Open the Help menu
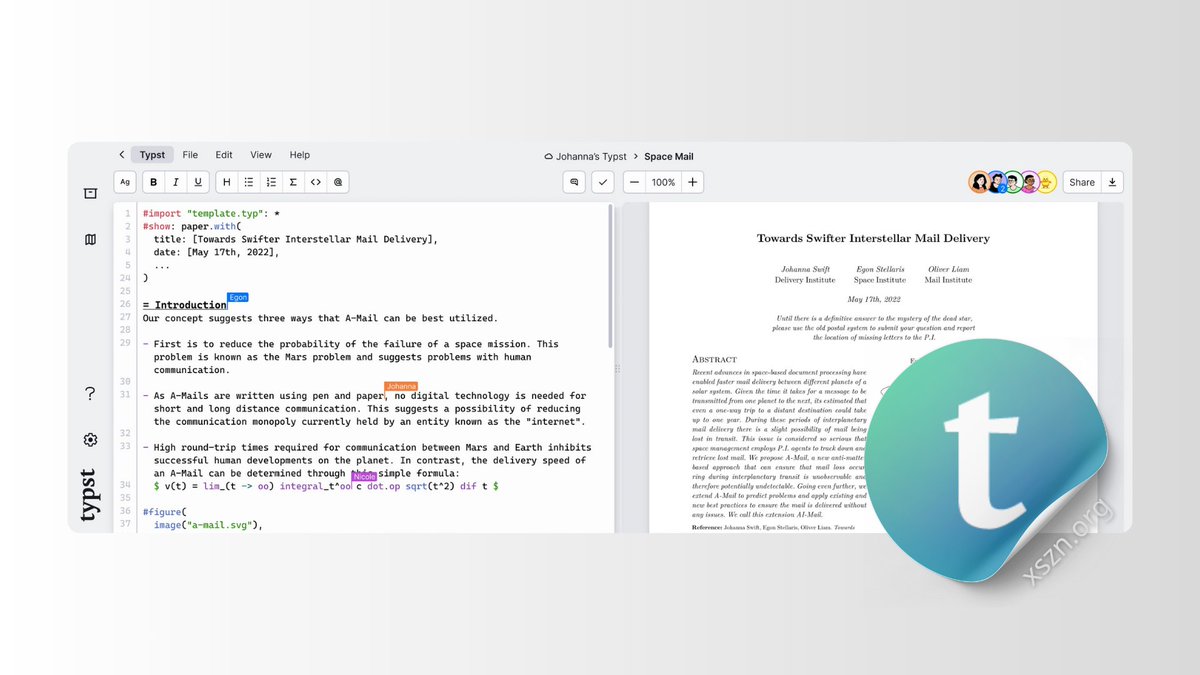This screenshot has height=675, width=1200. coord(300,155)
